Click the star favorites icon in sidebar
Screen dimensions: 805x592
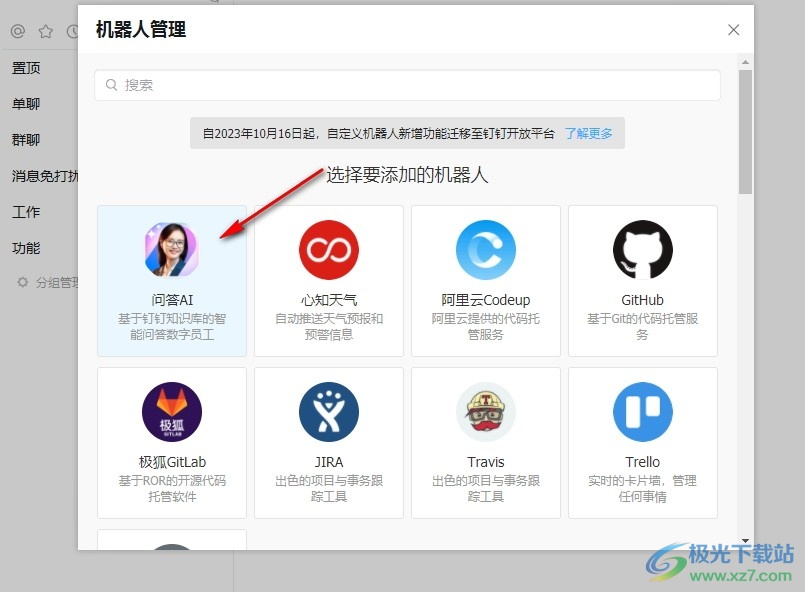point(46,31)
